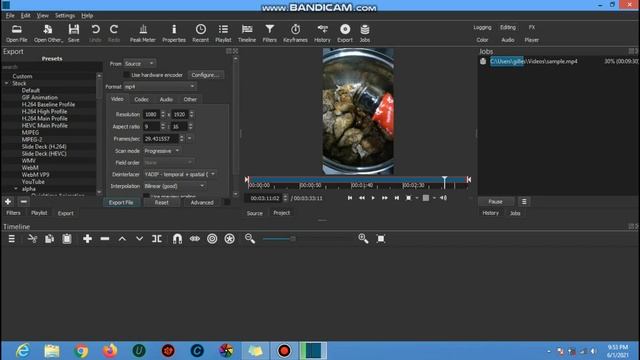Click the timeline Copy icon

pos(49,239)
